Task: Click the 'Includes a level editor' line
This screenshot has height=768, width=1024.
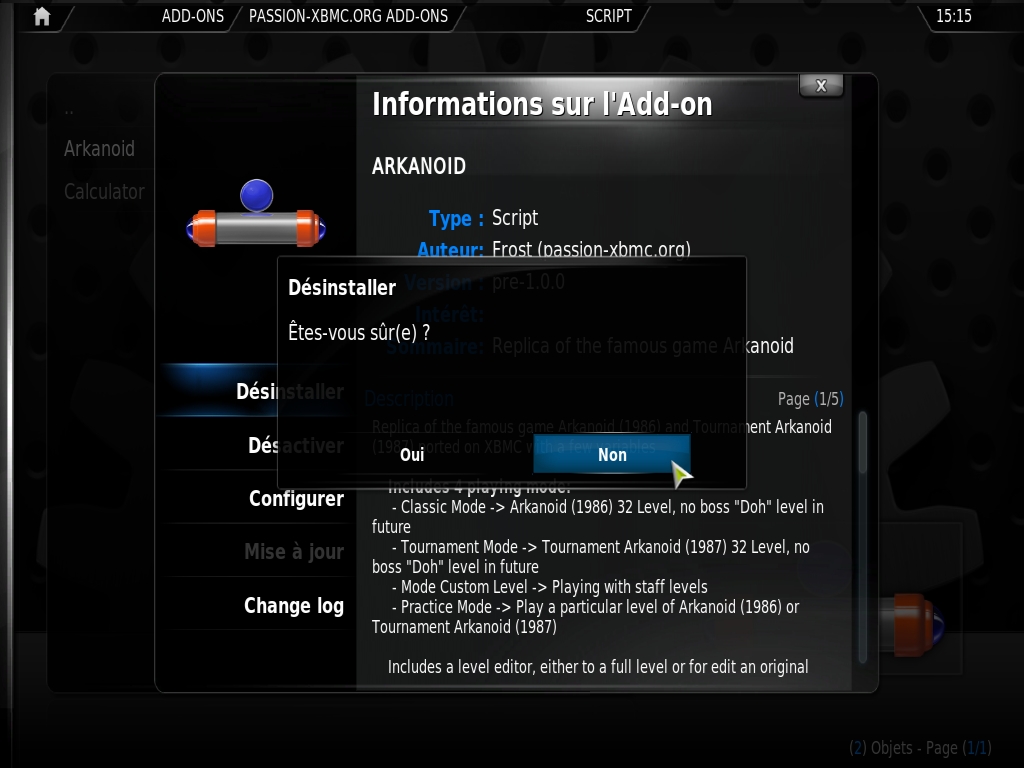Action: point(598,667)
